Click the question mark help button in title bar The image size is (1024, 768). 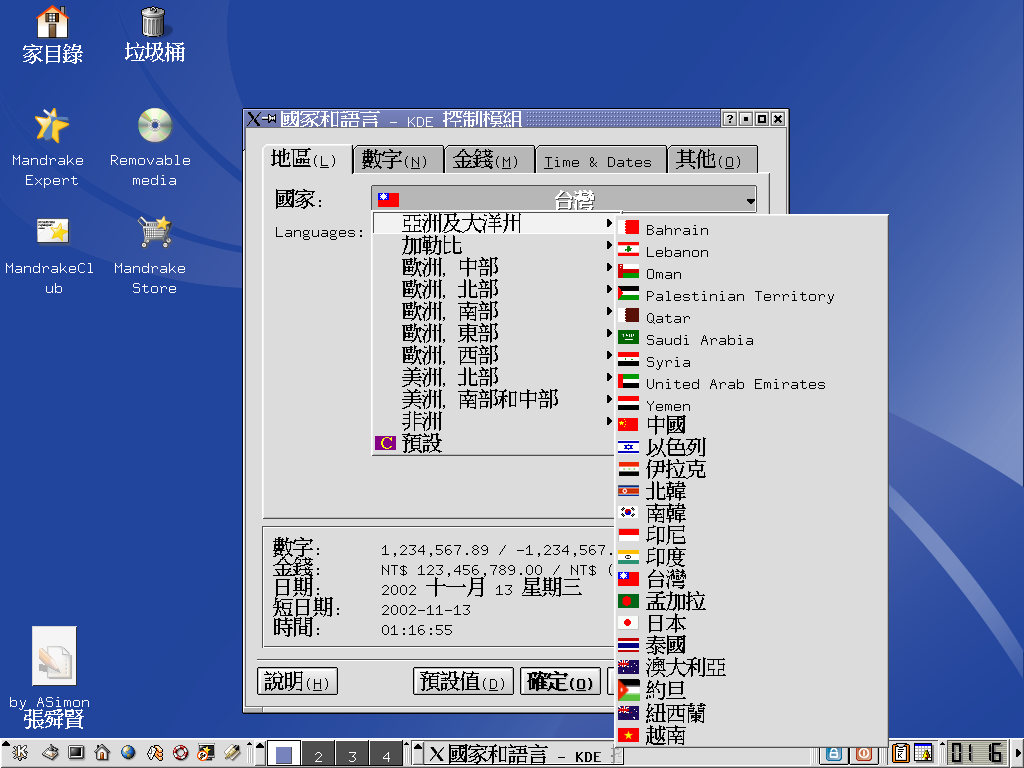(729, 119)
